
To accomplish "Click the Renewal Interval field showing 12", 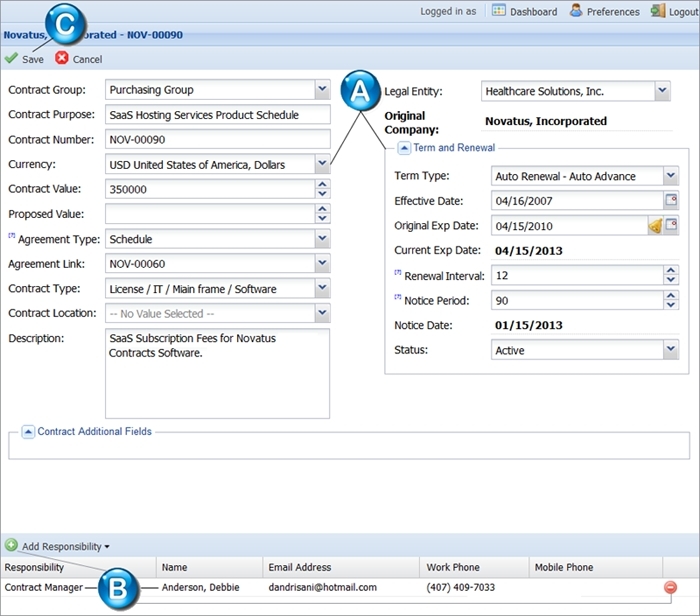I will (x=578, y=275).
